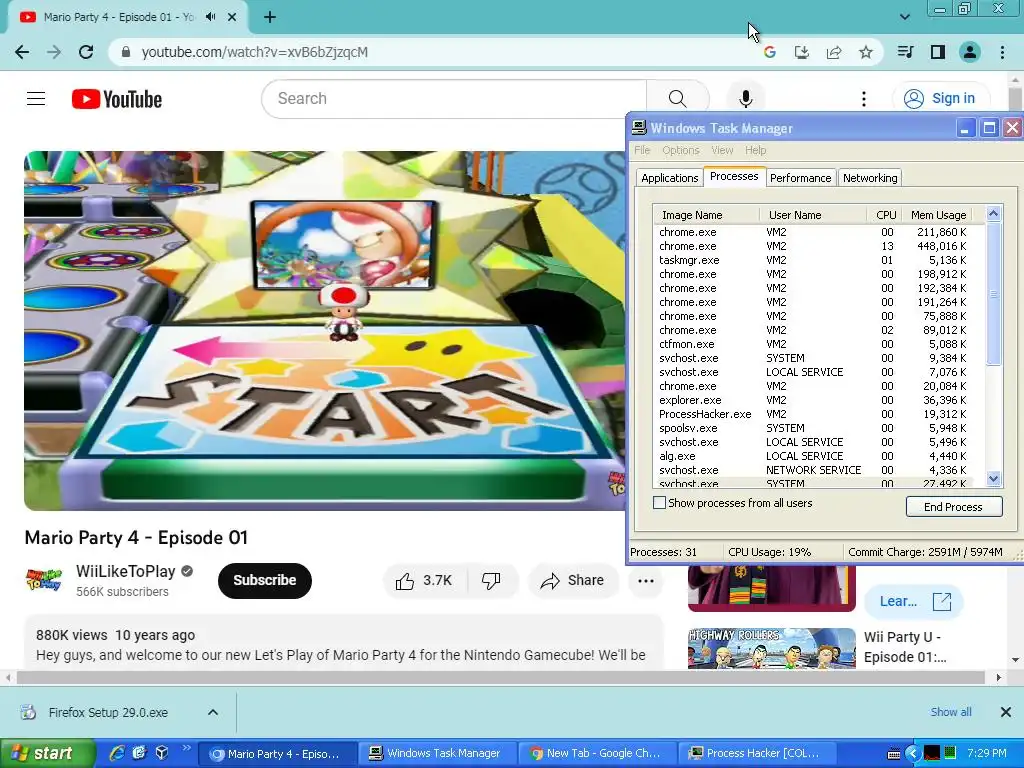The height and width of the screenshot is (768, 1024).
Task: Reload the YouTube page
Action: [86, 52]
